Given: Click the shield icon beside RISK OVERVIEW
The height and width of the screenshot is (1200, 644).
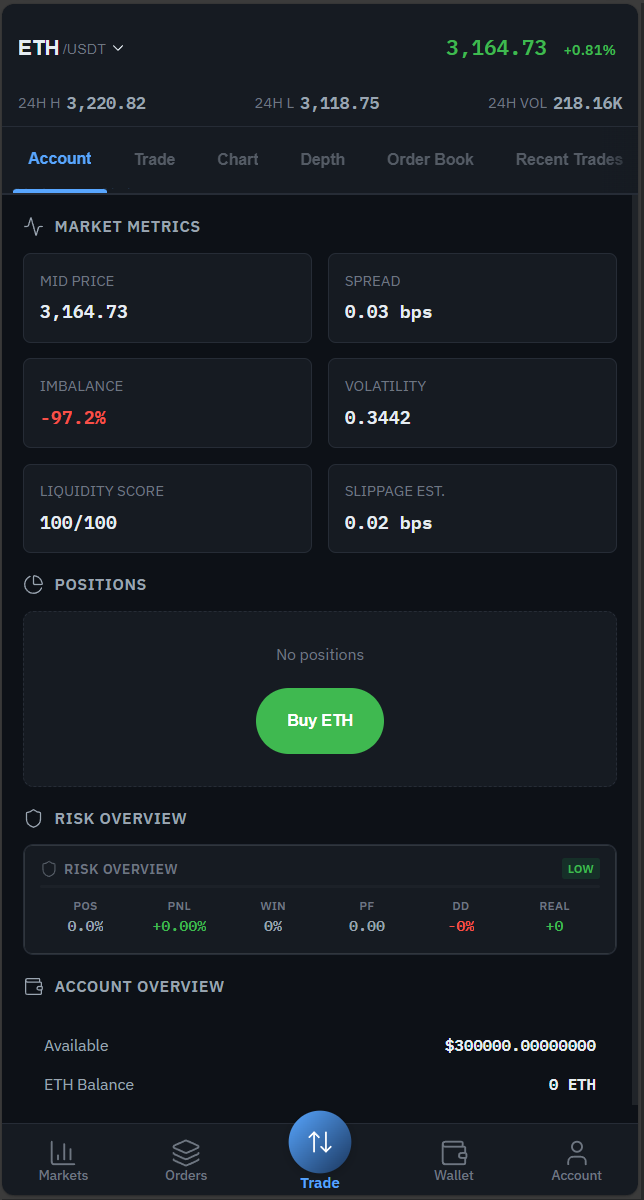Looking at the screenshot, I should coord(33,818).
